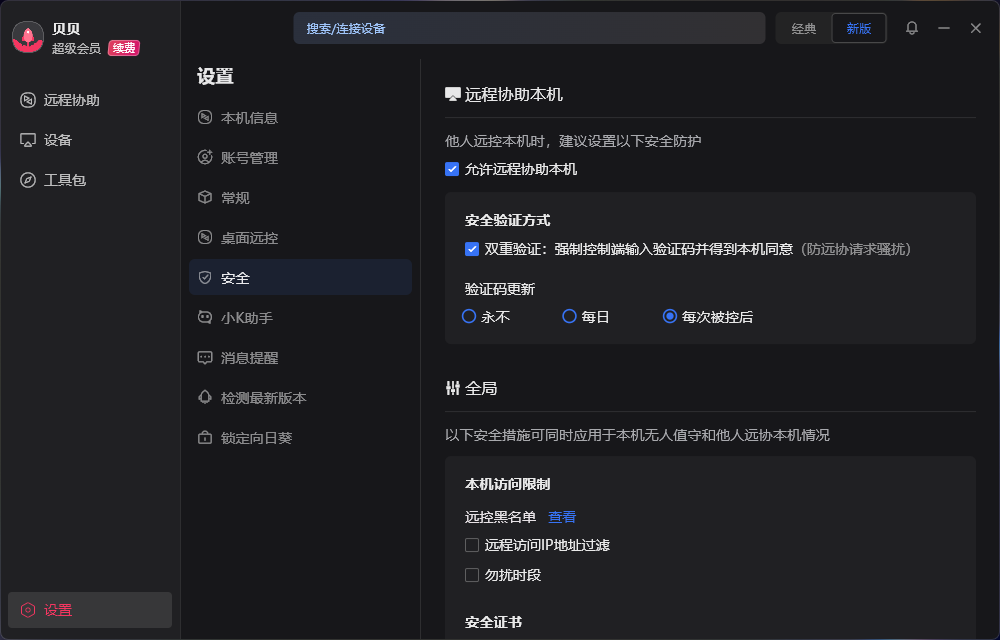The height and width of the screenshot is (640, 1000).
Task: Select 账号管理 settings category
Action: click(249, 158)
